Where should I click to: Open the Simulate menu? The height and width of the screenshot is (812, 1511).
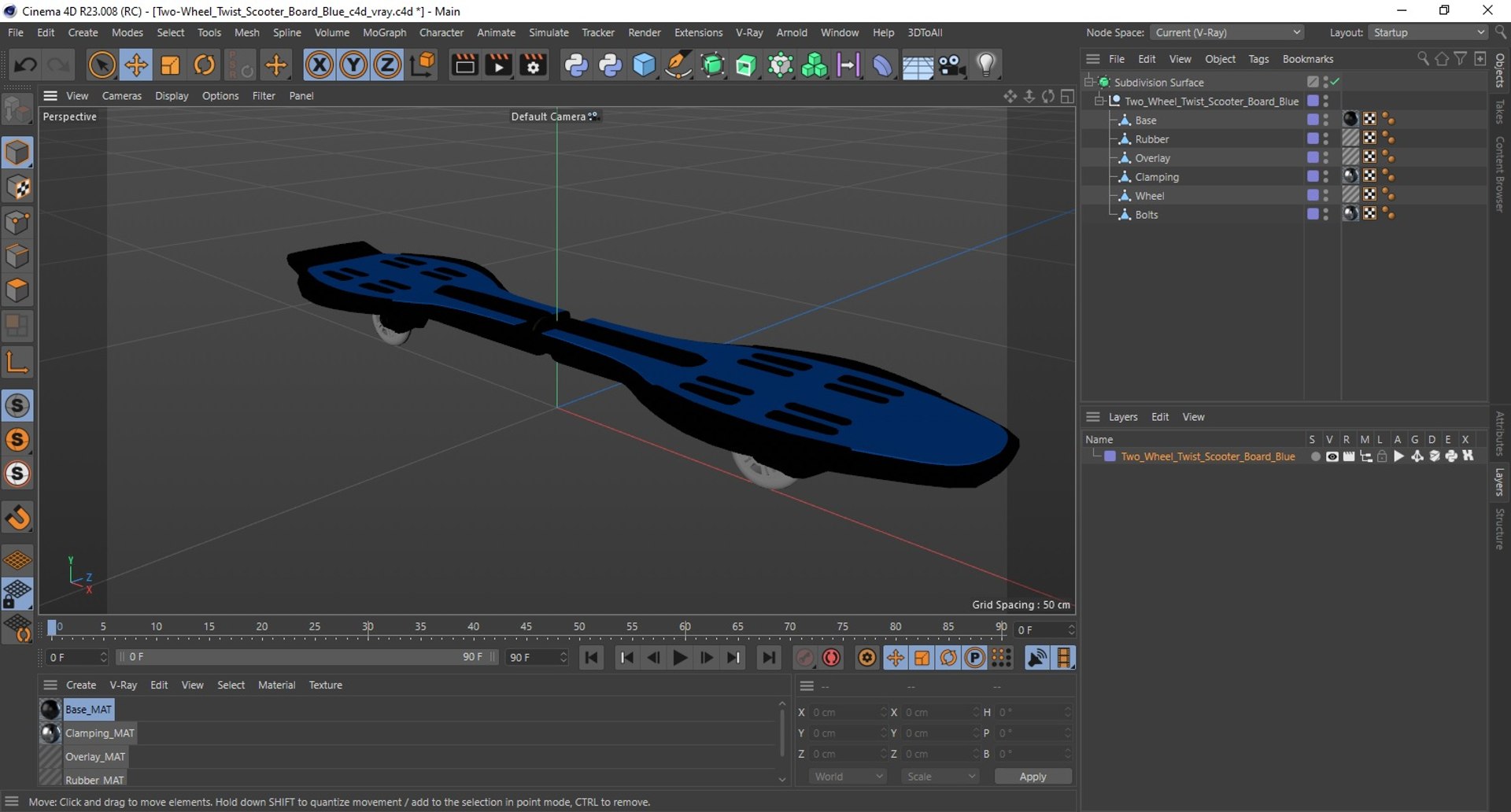click(x=549, y=32)
